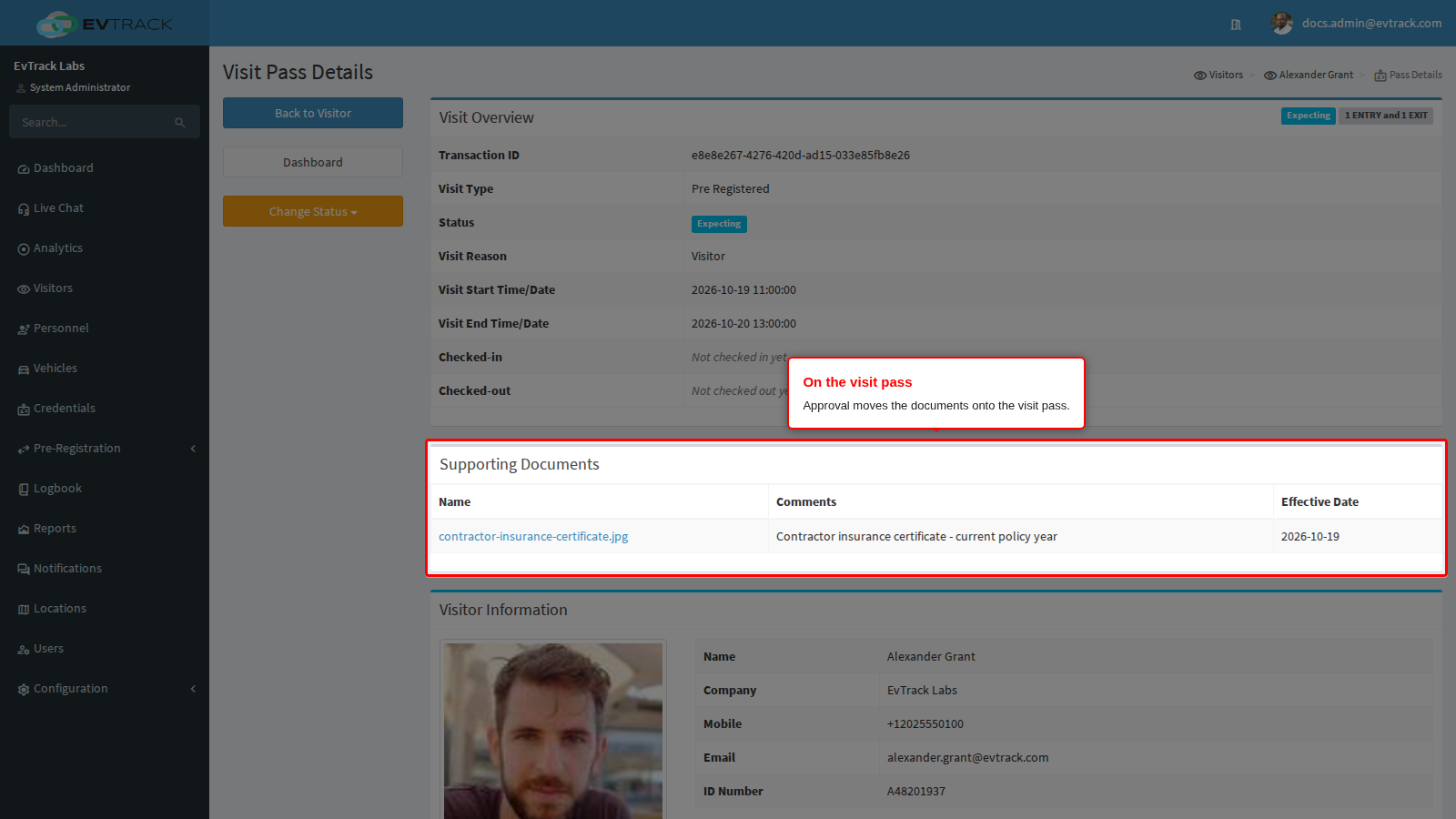Click the Users sidebar icon
The width and height of the screenshot is (1456, 819).
point(24,650)
